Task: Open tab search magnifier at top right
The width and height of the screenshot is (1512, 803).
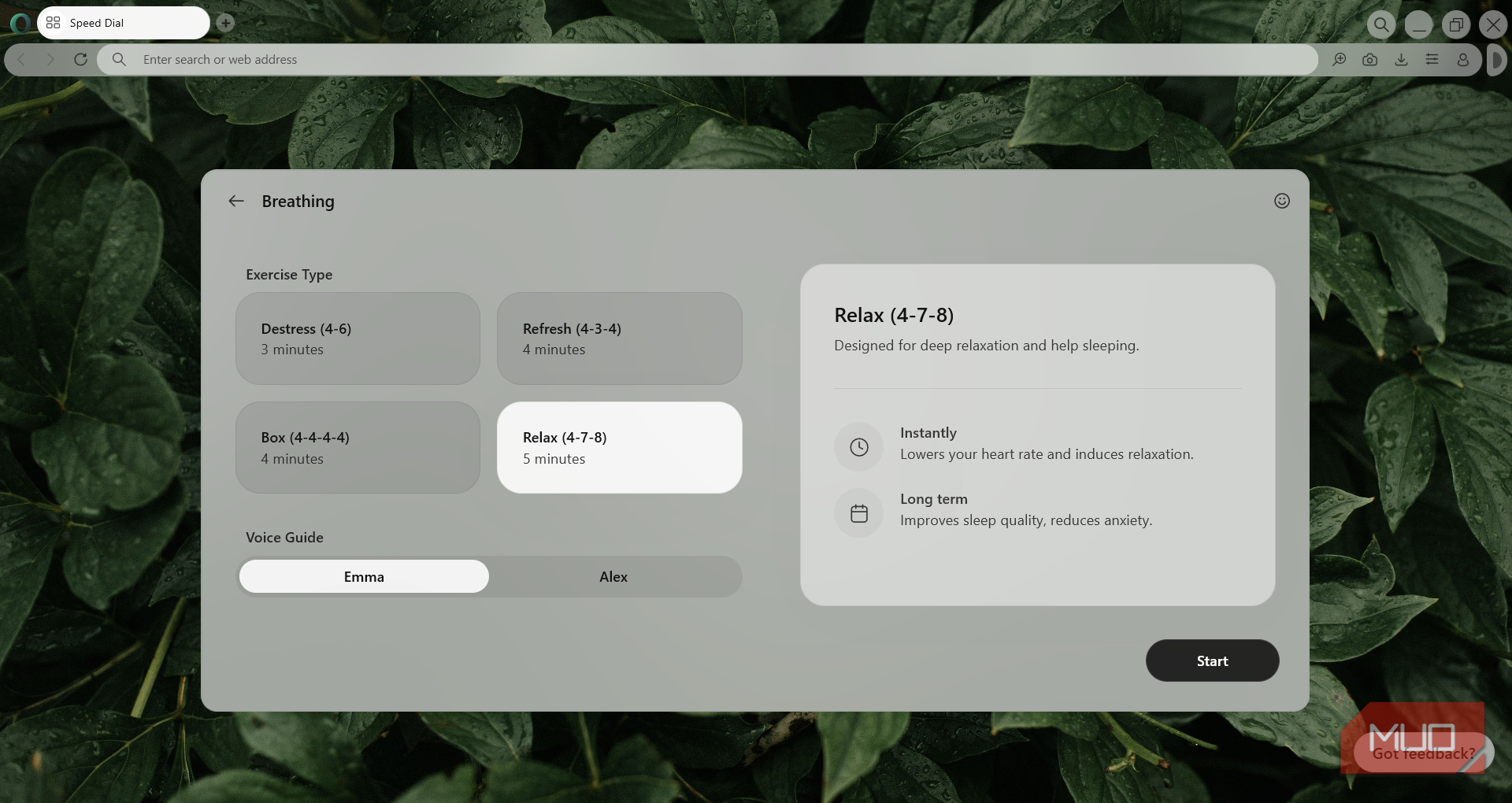Action: [1381, 24]
